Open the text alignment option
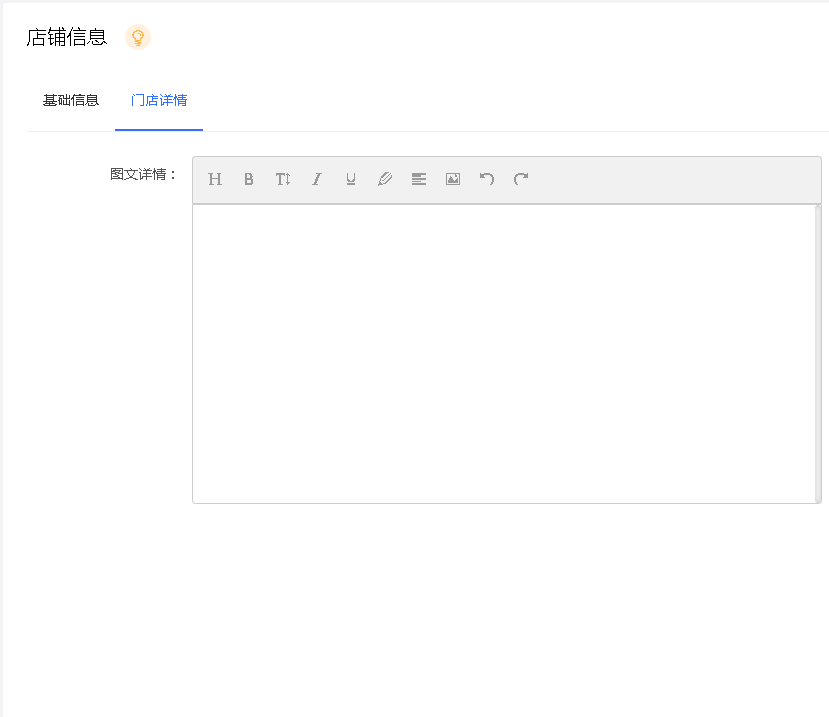The width and height of the screenshot is (829, 717). [x=419, y=179]
